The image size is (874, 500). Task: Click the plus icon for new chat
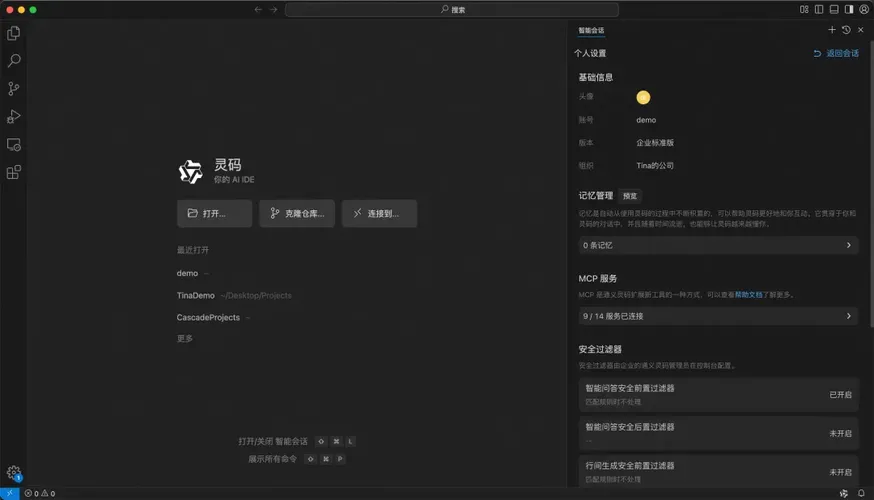click(x=832, y=30)
